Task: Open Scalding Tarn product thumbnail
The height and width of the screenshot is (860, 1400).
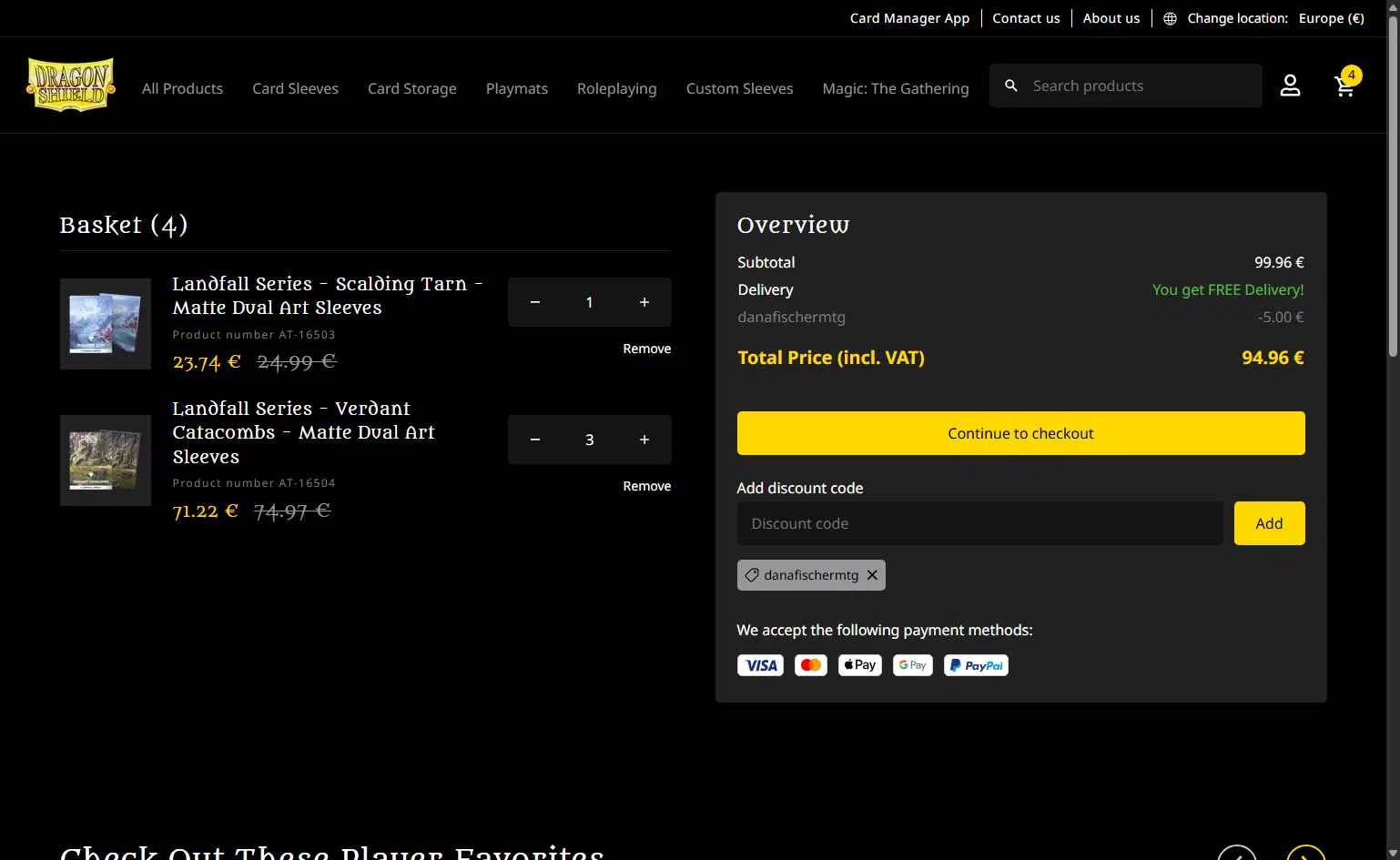Action: [x=106, y=324]
